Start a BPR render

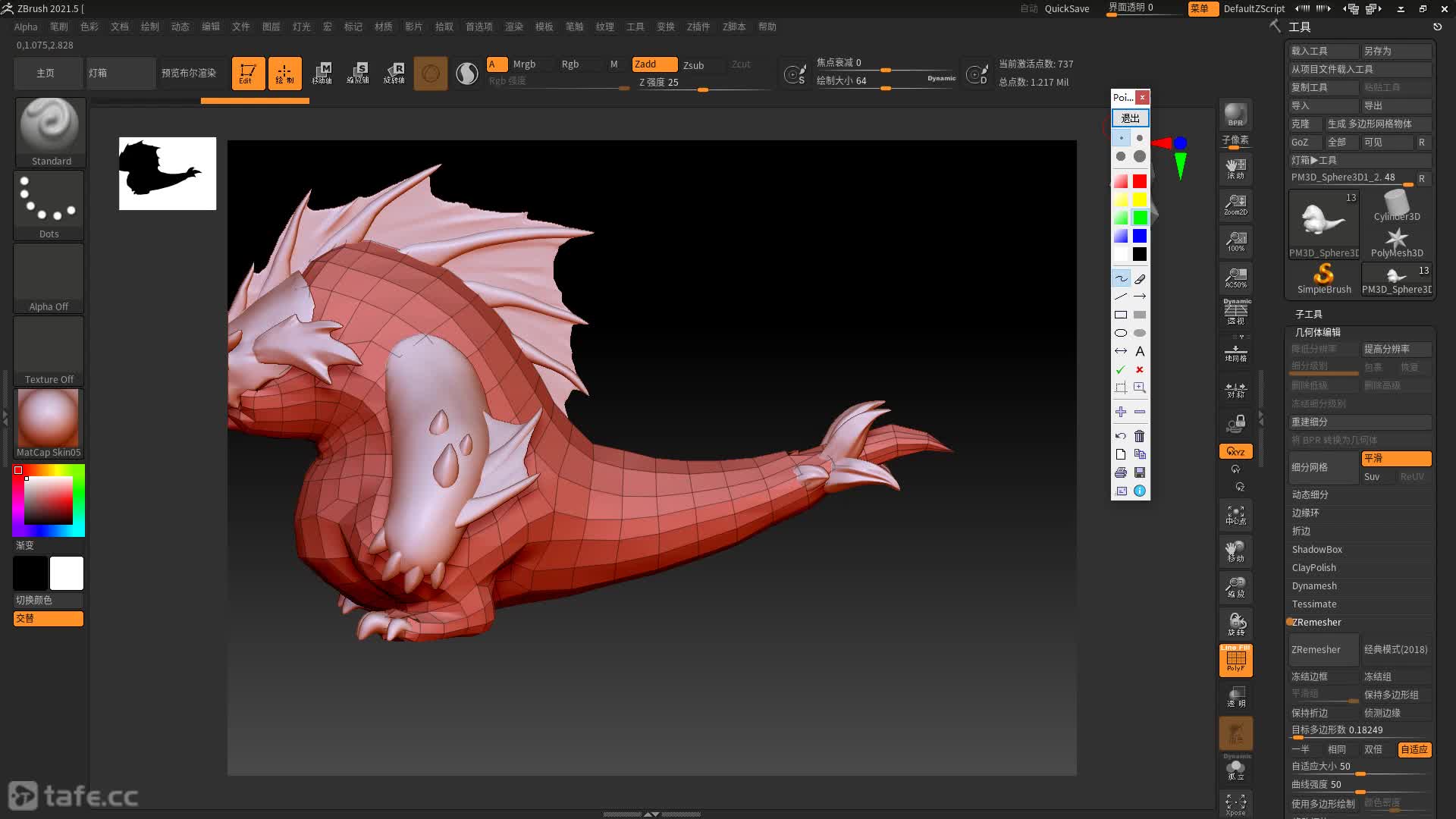tap(1235, 114)
